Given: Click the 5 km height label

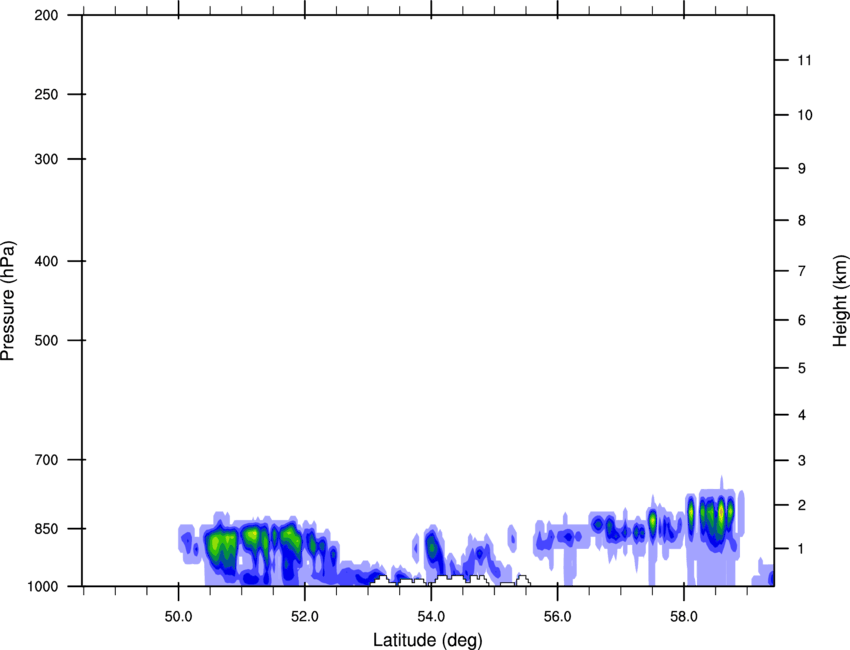Looking at the screenshot, I should coord(802,368).
